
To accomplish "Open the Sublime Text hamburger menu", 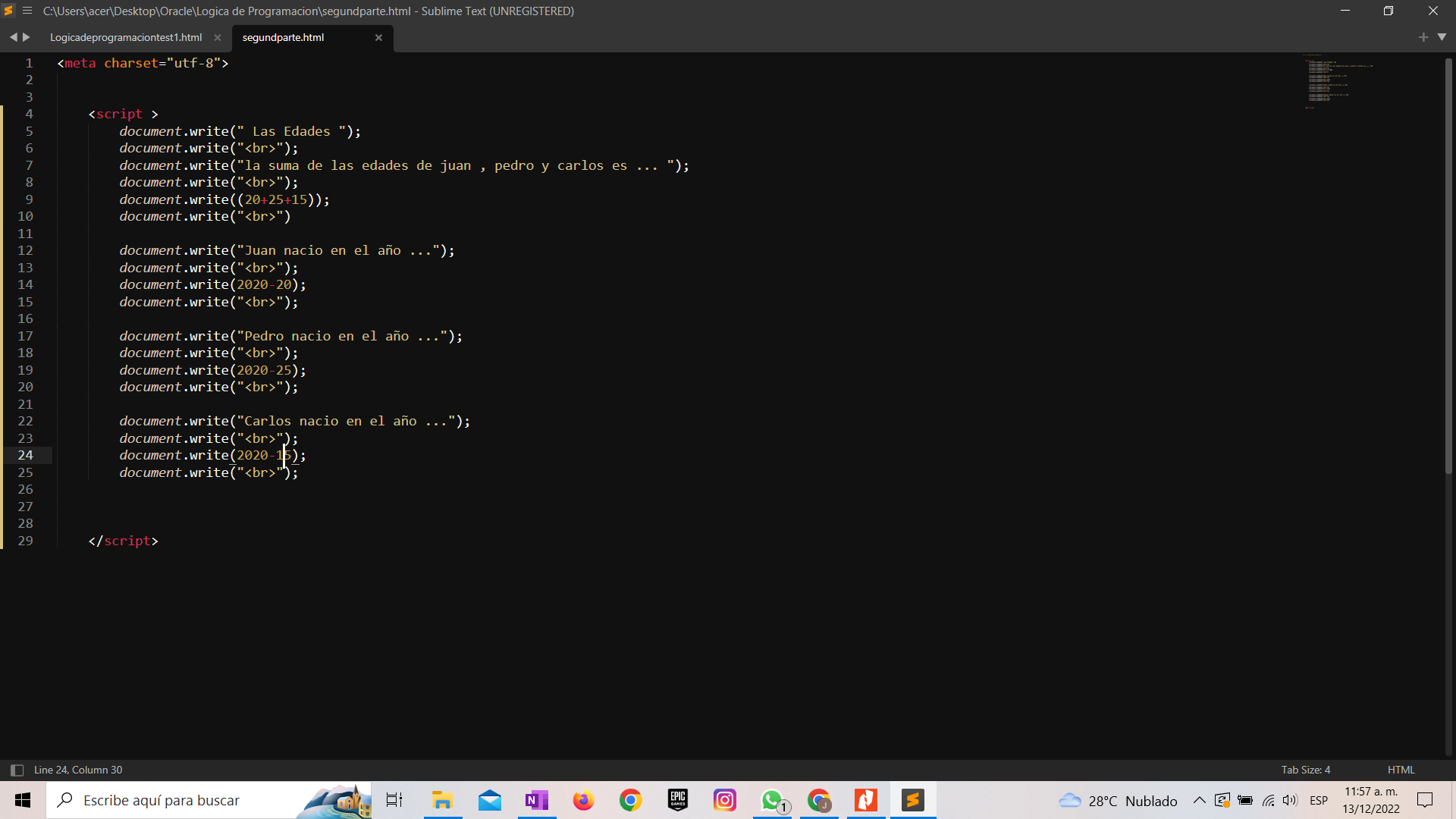I will pos(27,11).
